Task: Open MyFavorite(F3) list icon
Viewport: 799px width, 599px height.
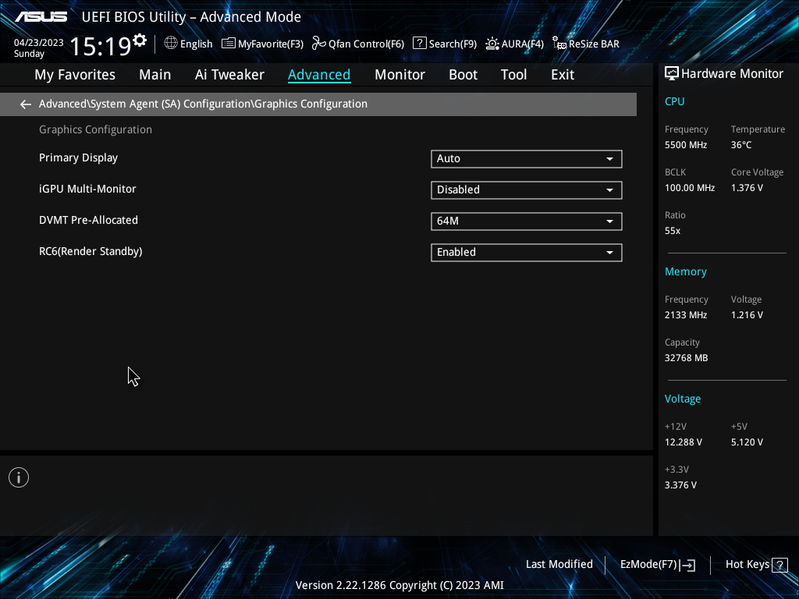Action: (228, 43)
